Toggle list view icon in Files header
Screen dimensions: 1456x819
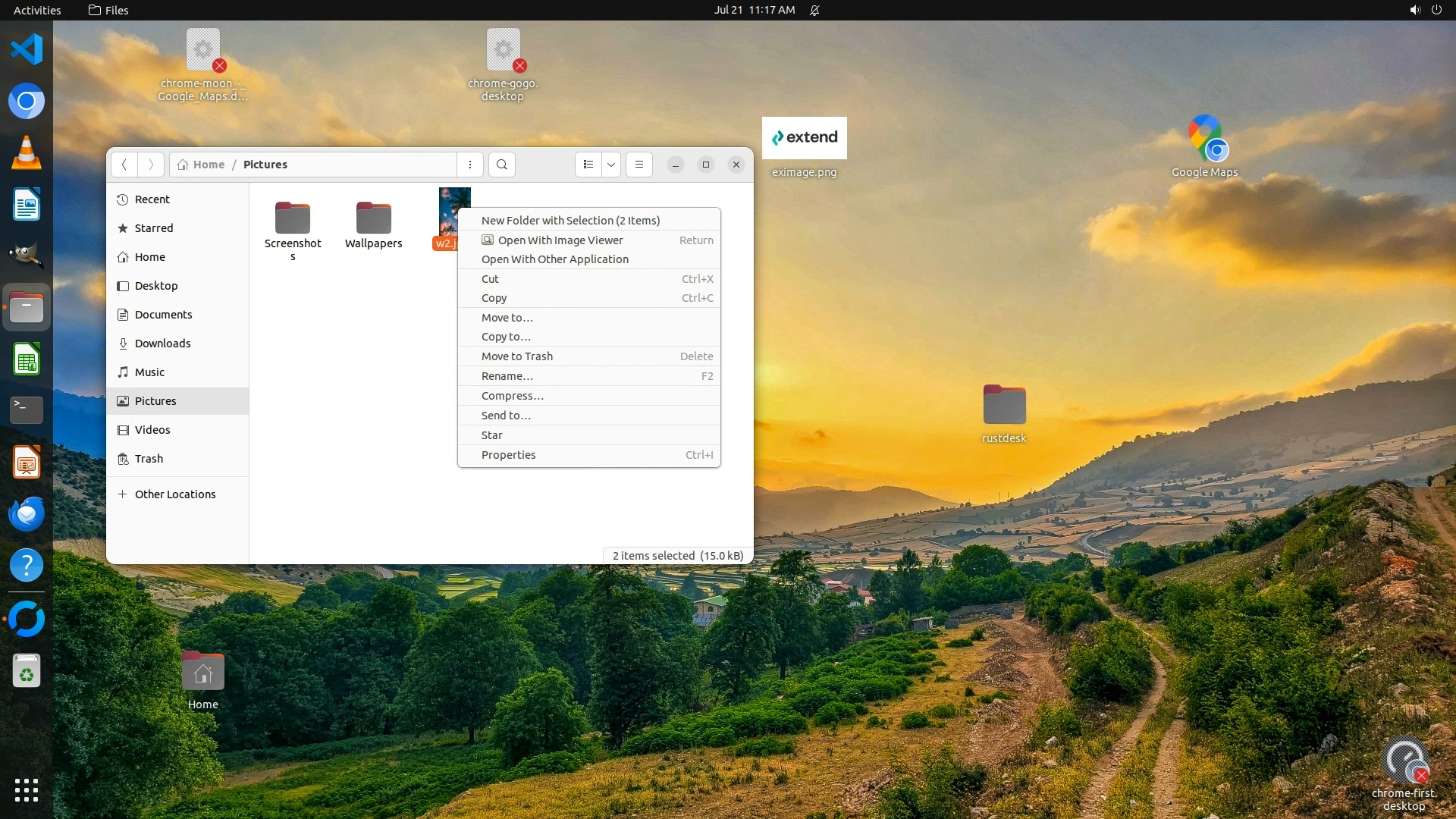pos(588,165)
